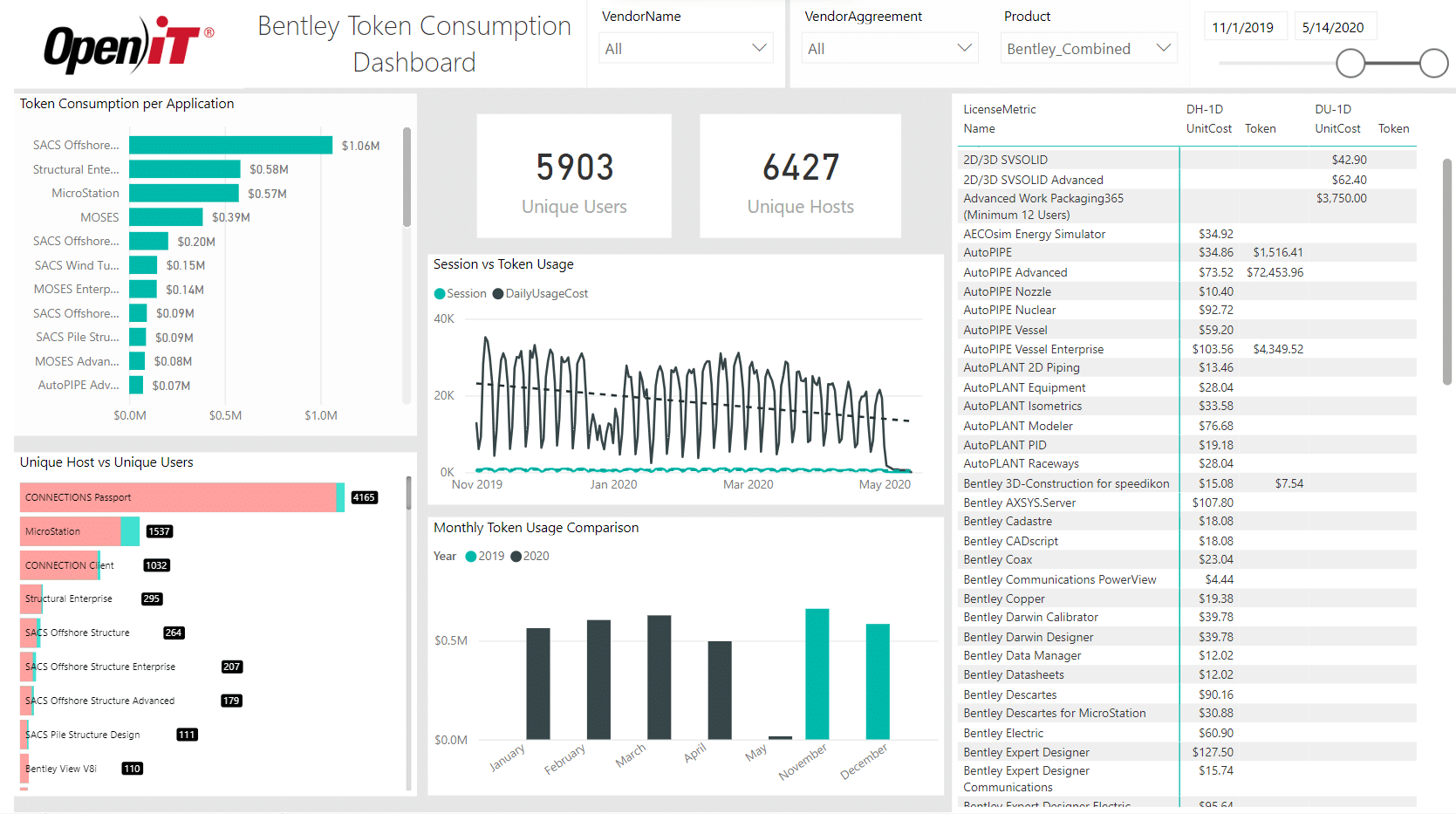Click the 6427 Unique Hosts card
The height and width of the screenshot is (814, 1456).
(x=800, y=176)
